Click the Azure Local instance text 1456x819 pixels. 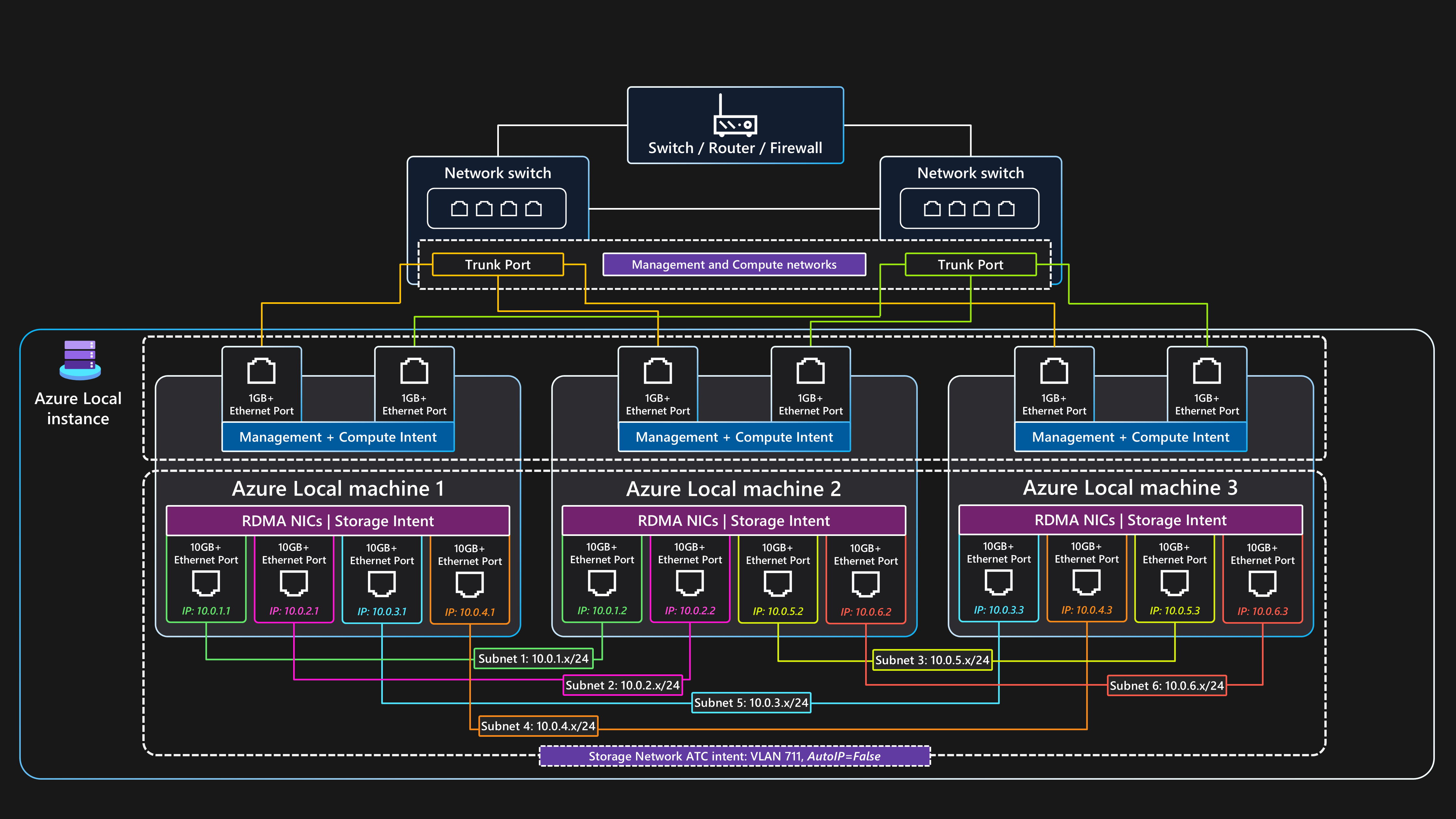coord(78,408)
